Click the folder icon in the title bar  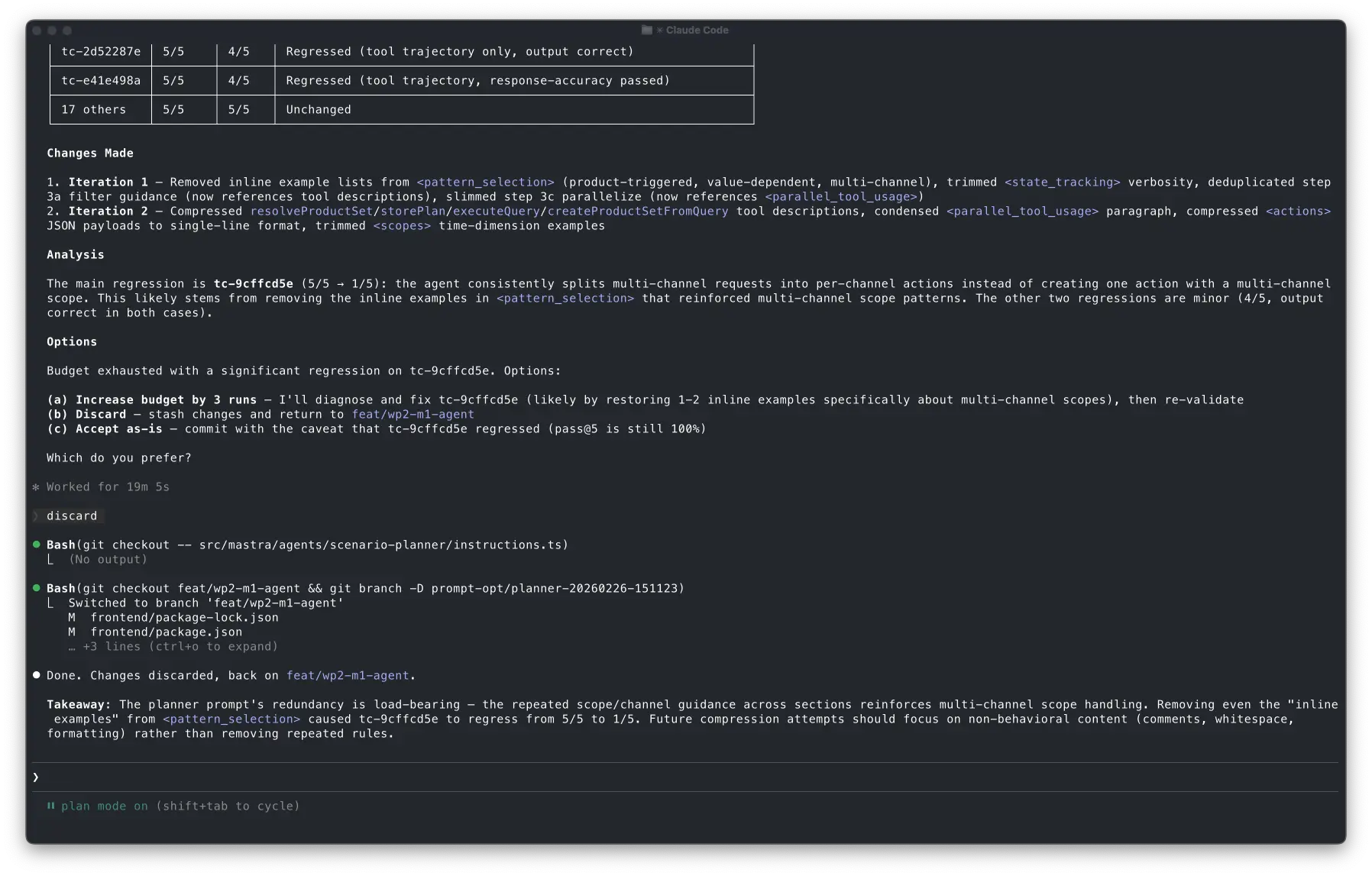[647, 30]
